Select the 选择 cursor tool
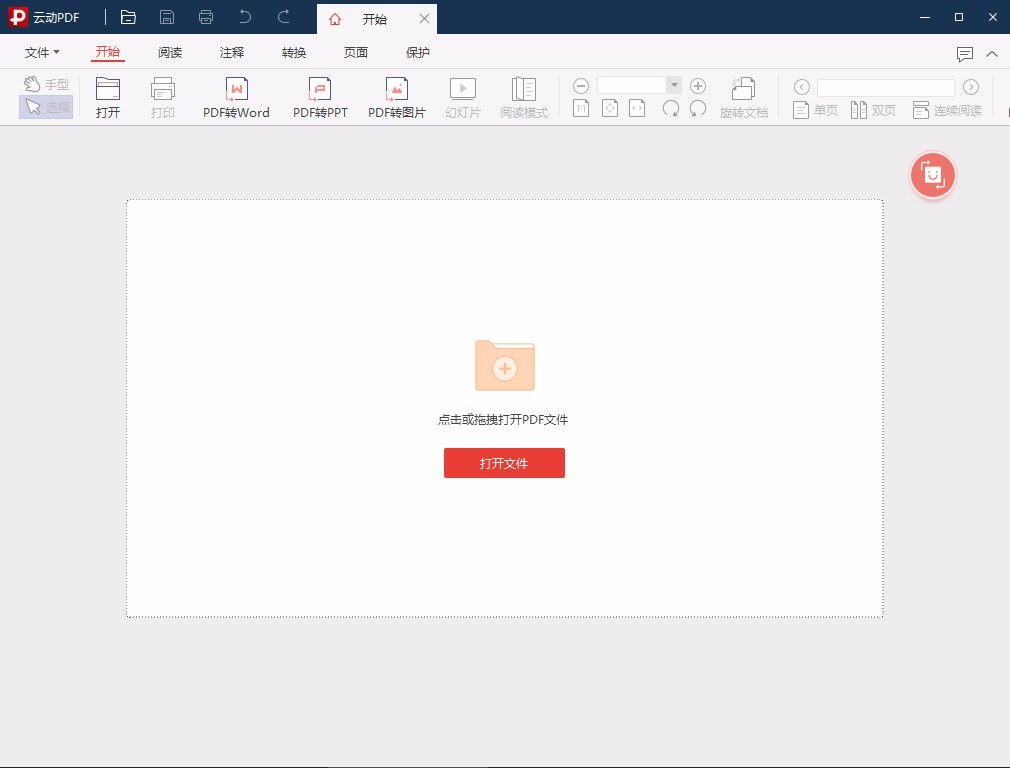 [46, 107]
